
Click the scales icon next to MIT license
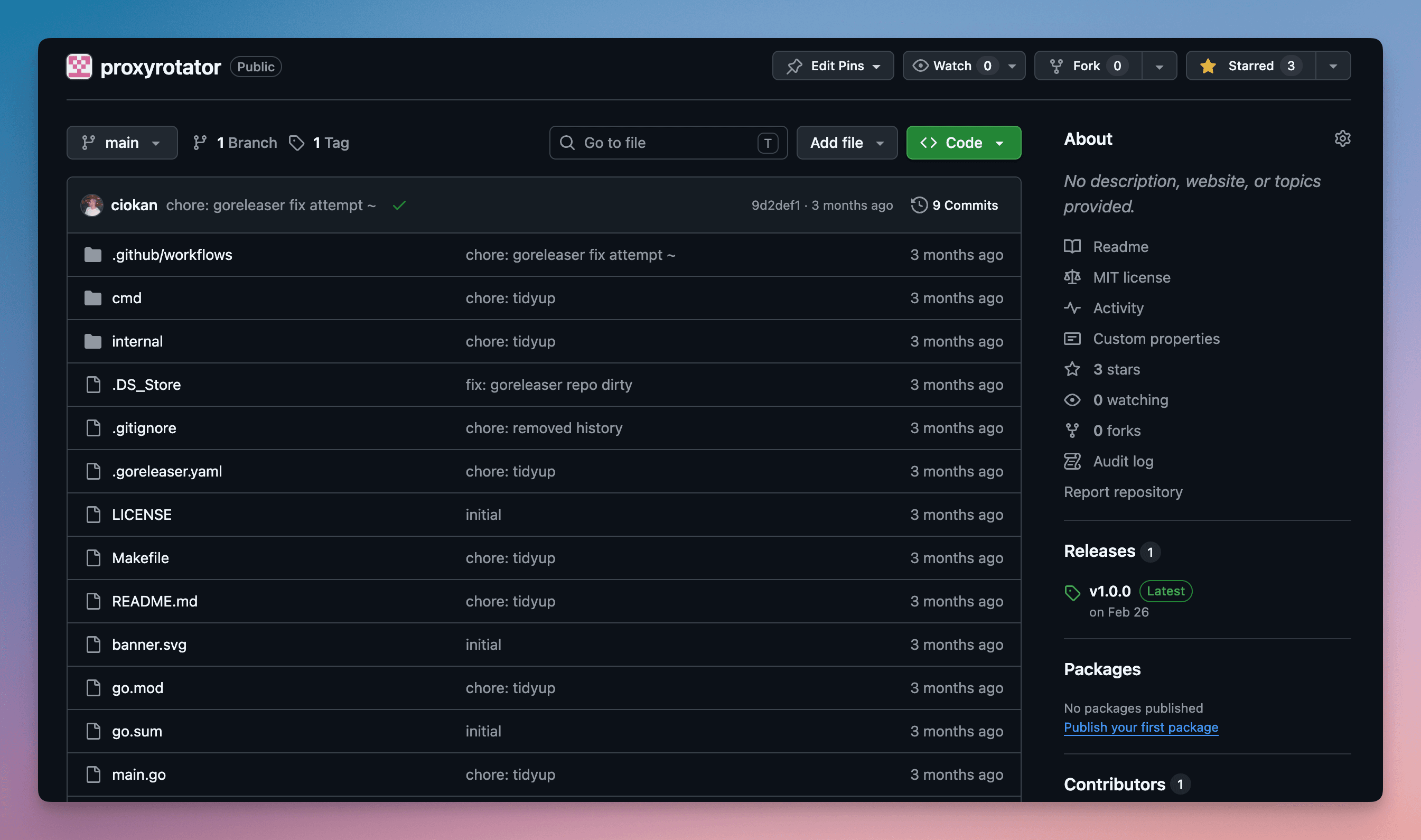[1072, 277]
